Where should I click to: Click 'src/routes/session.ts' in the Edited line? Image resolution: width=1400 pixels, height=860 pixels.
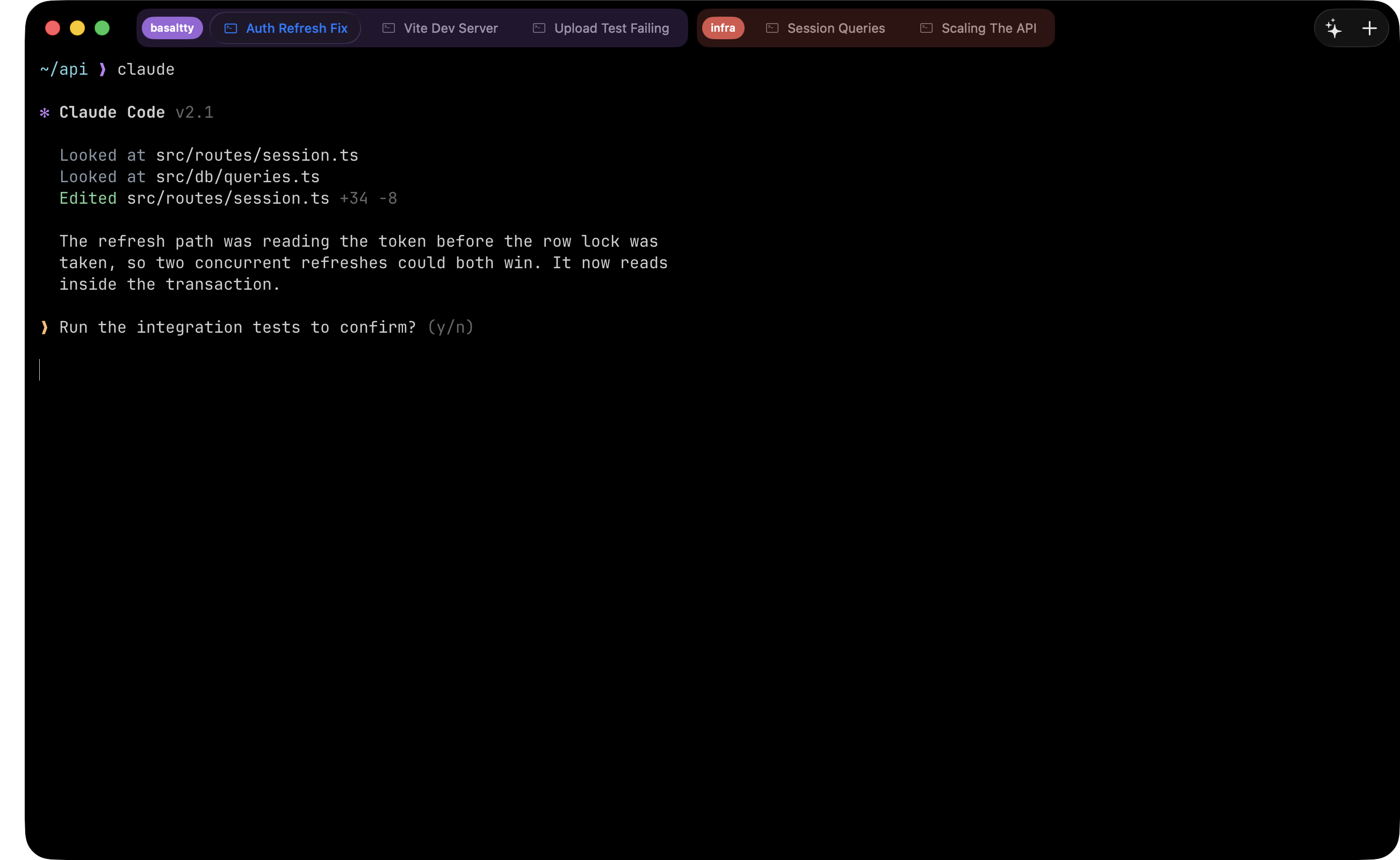228,198
